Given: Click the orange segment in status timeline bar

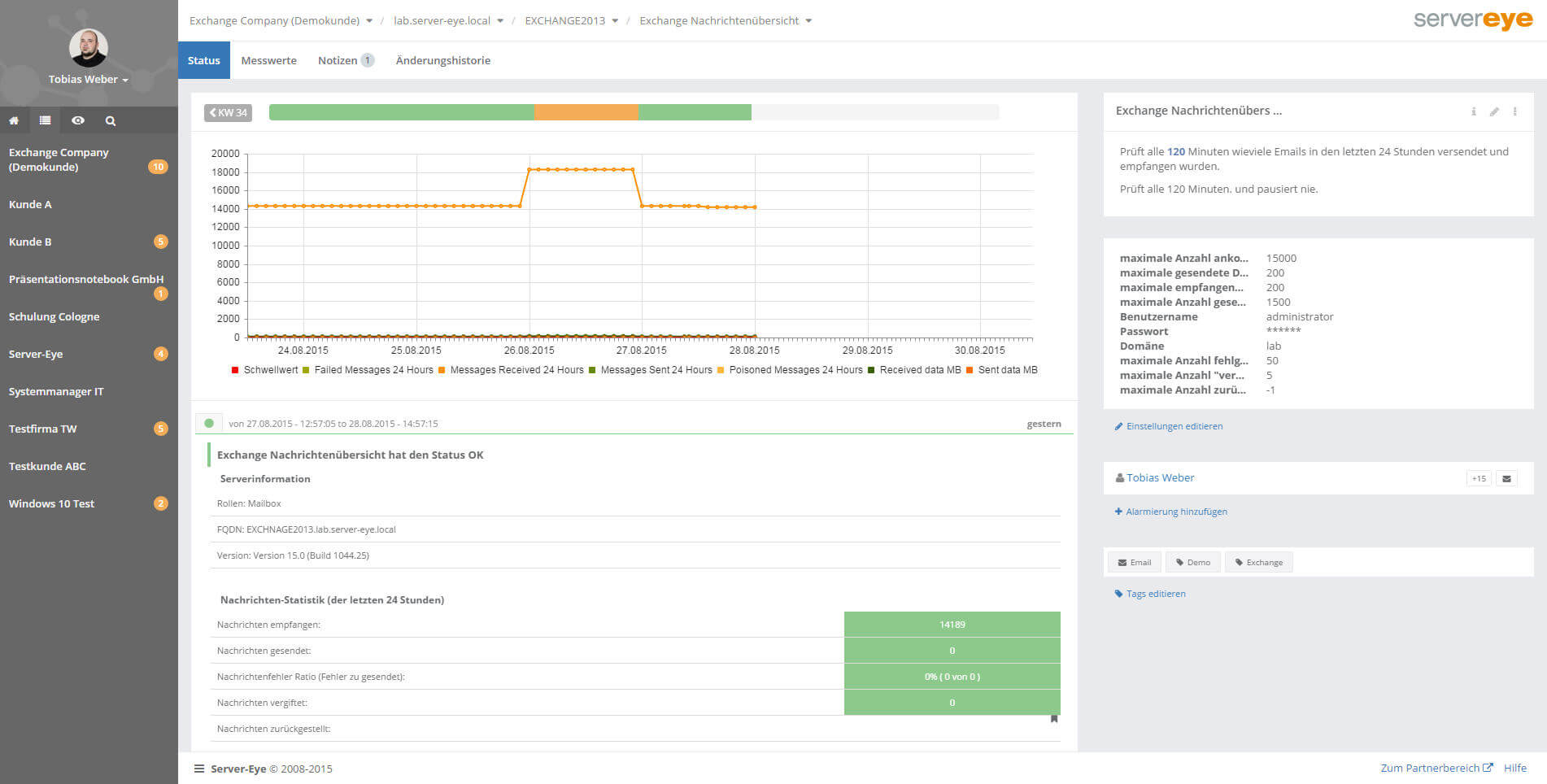Looking at the screenshot, I should [586, 112].
